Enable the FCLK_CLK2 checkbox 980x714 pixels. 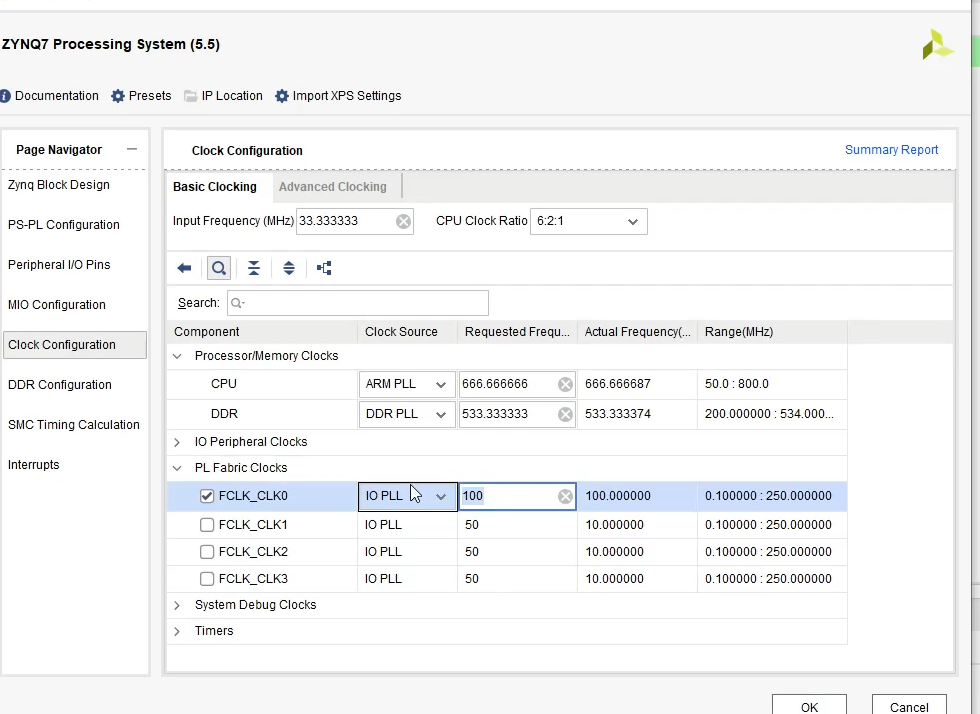pos(207,551)
